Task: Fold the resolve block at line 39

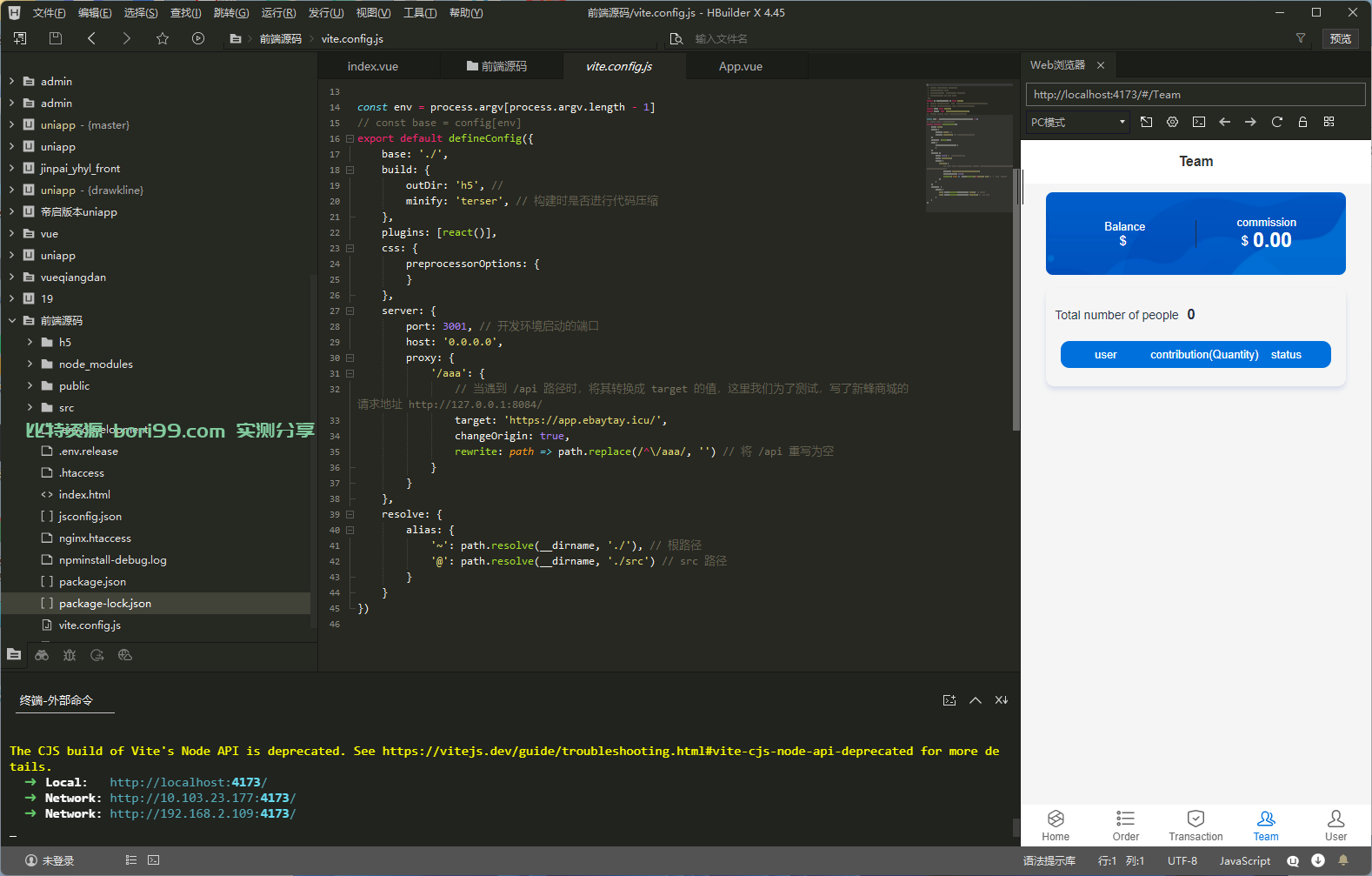Action: pos(350,514)
